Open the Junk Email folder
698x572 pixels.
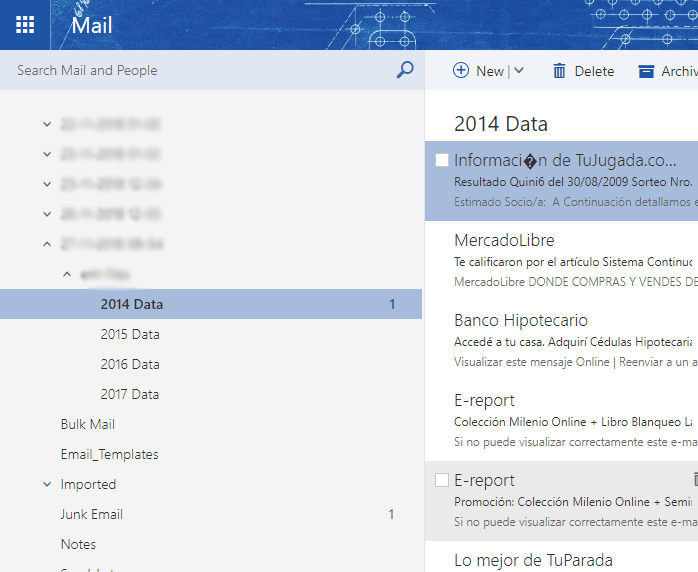92,514
